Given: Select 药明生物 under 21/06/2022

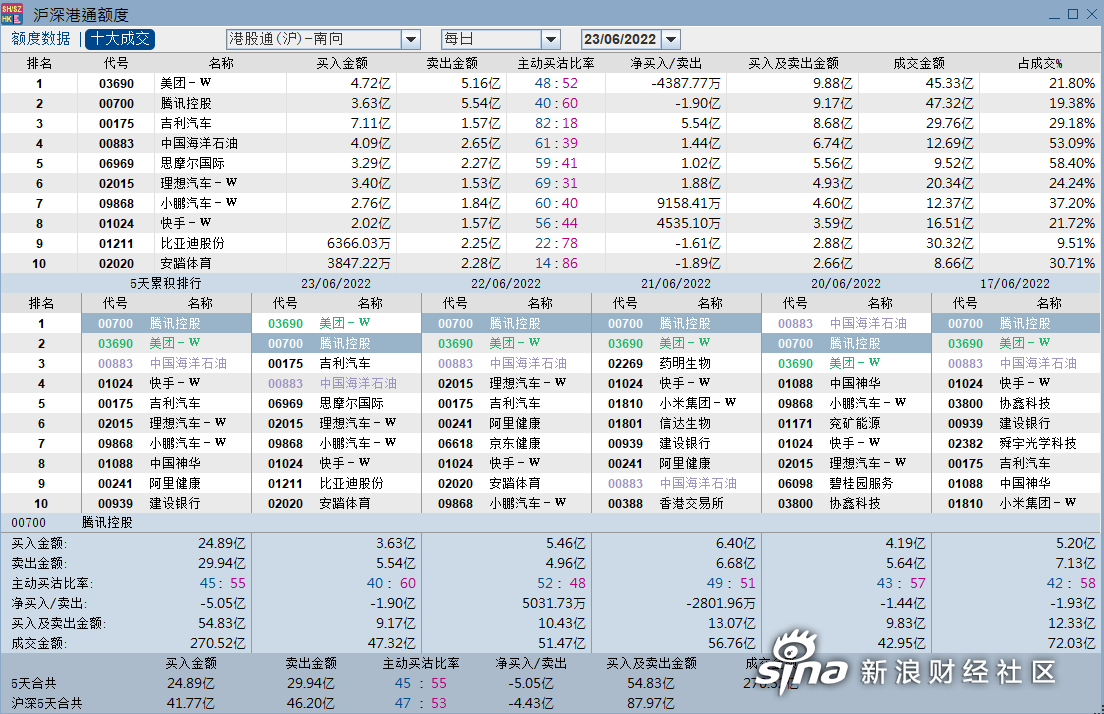Looking at the screenshot, I should (x=685, y=363).
